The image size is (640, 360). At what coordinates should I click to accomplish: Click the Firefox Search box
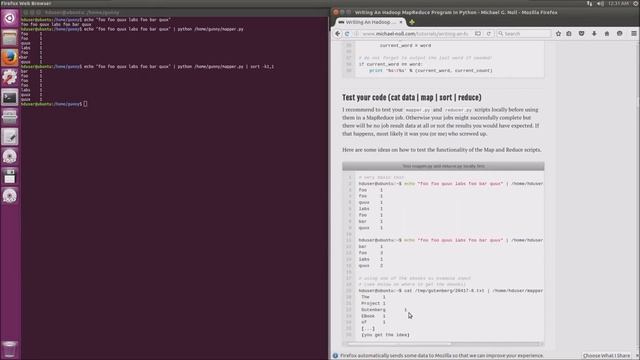(x=524, y=34)
